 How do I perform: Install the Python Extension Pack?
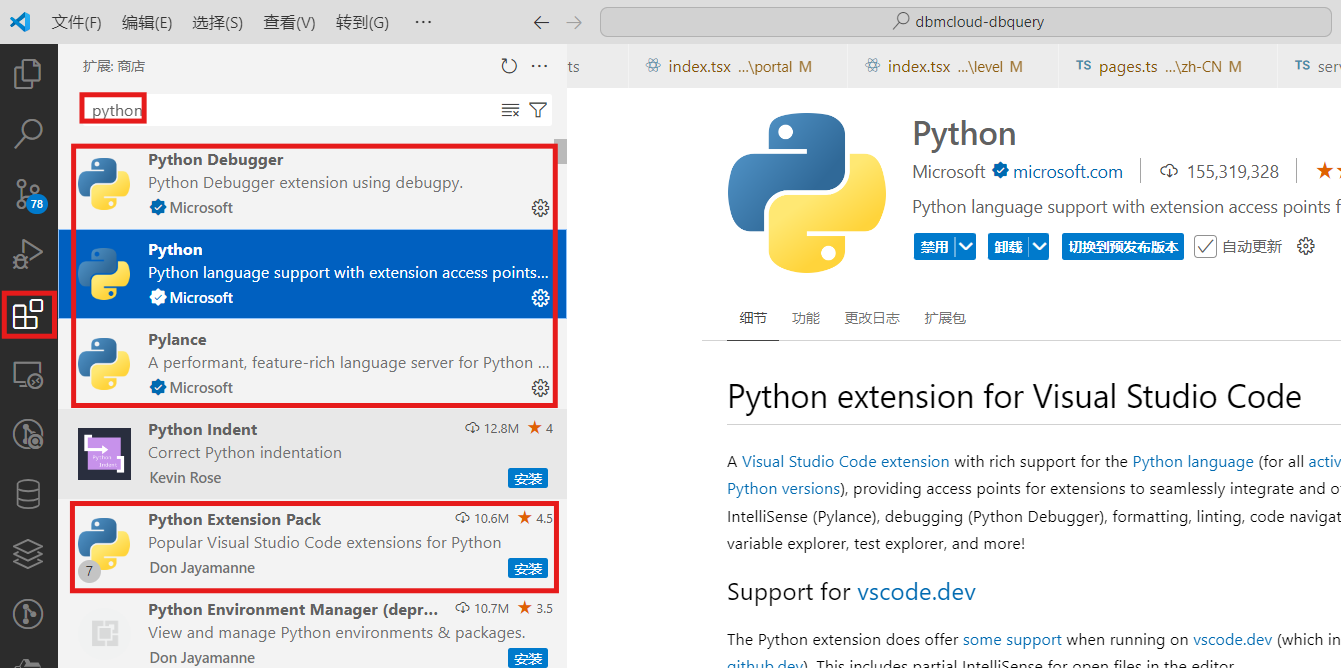point(527,568)
